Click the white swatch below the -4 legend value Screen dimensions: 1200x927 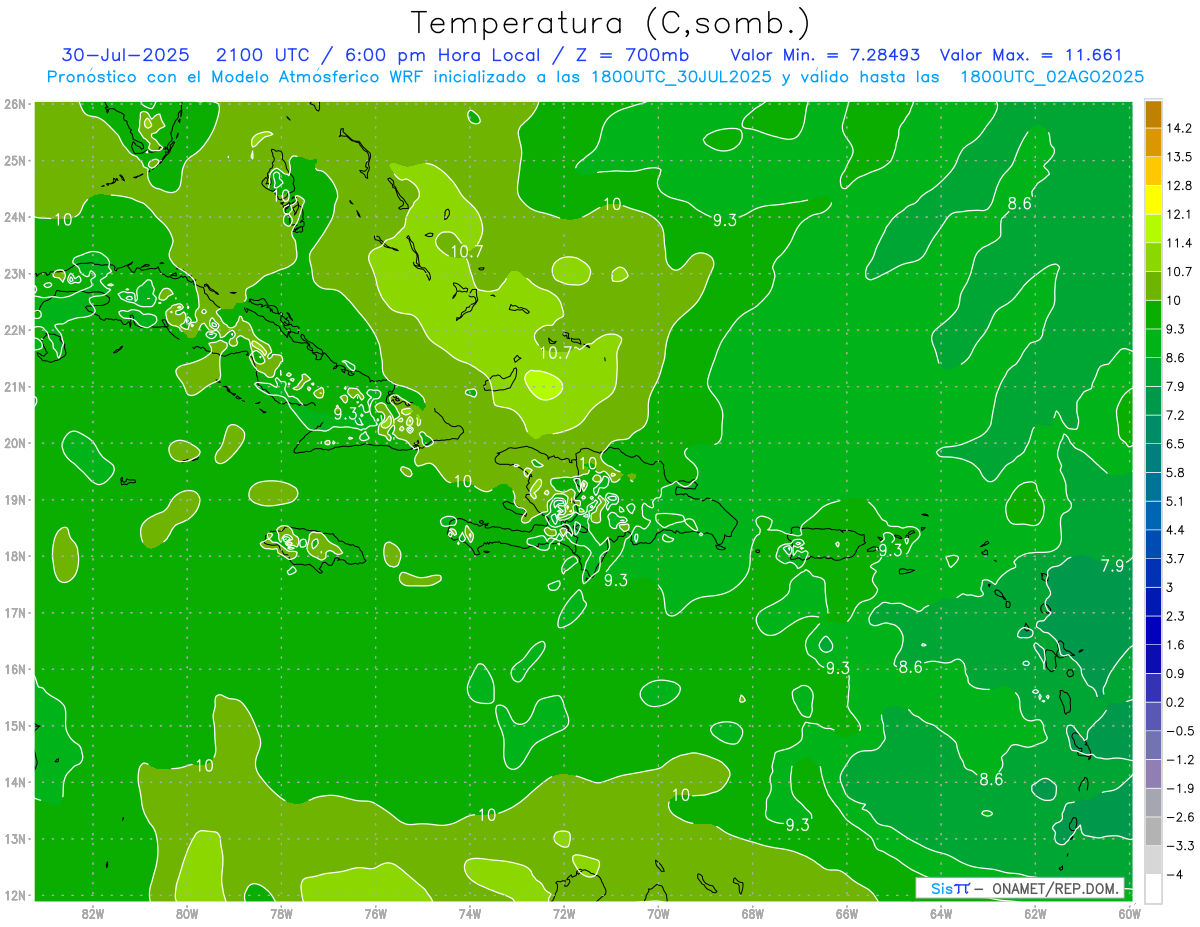(1153, 888)
